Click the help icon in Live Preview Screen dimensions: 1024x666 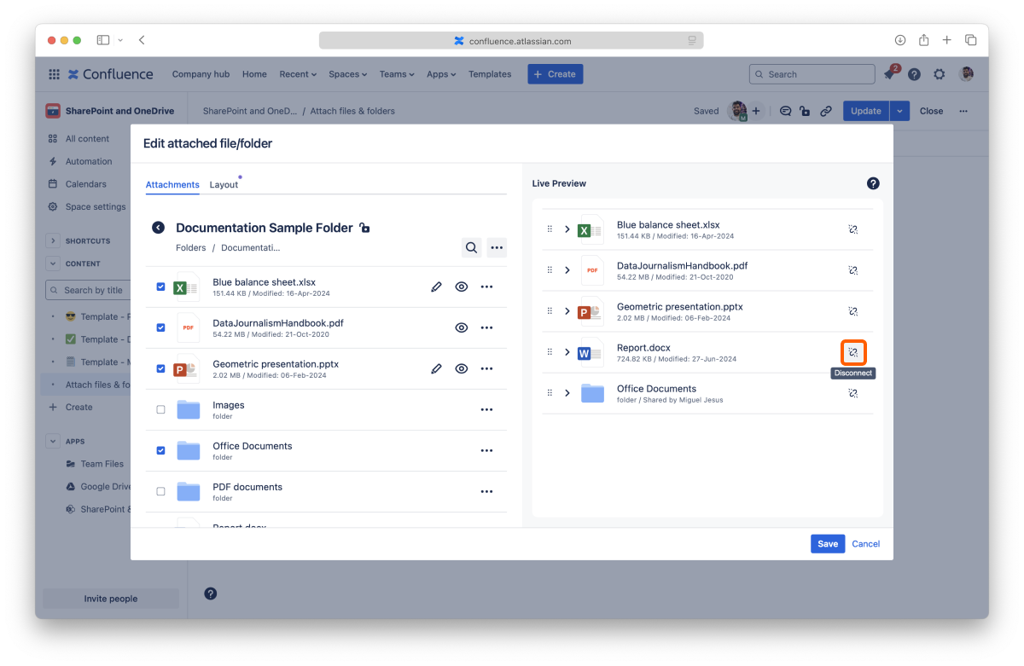point(873,184)
